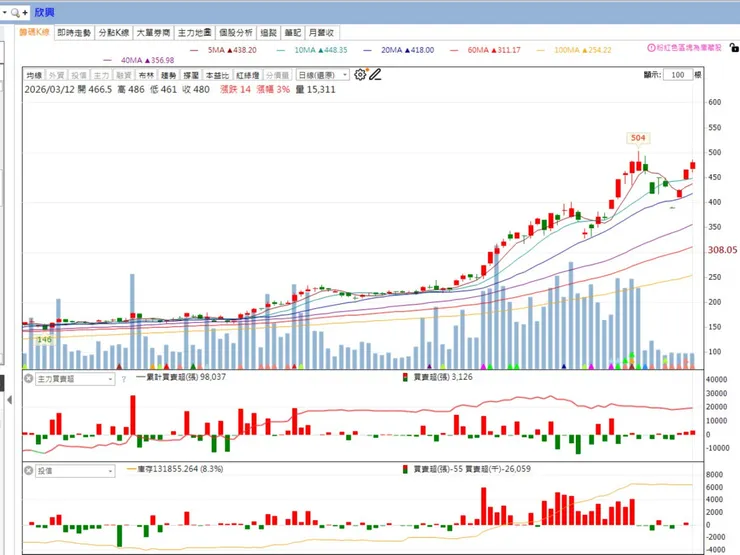The image size is (740, 555).
Task: Click the 漲跌 14 change value
Action: pos(235,90)
